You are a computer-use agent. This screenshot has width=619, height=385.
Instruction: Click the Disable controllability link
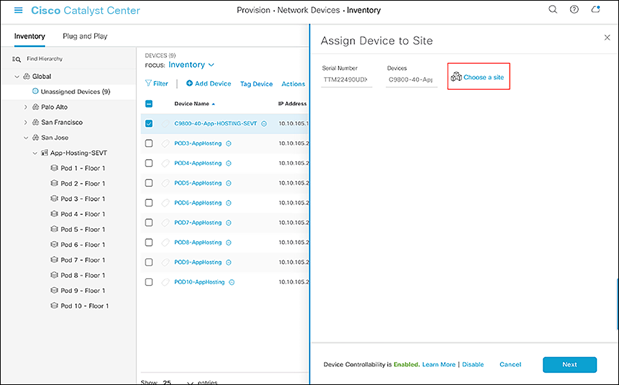coord(473,364)
